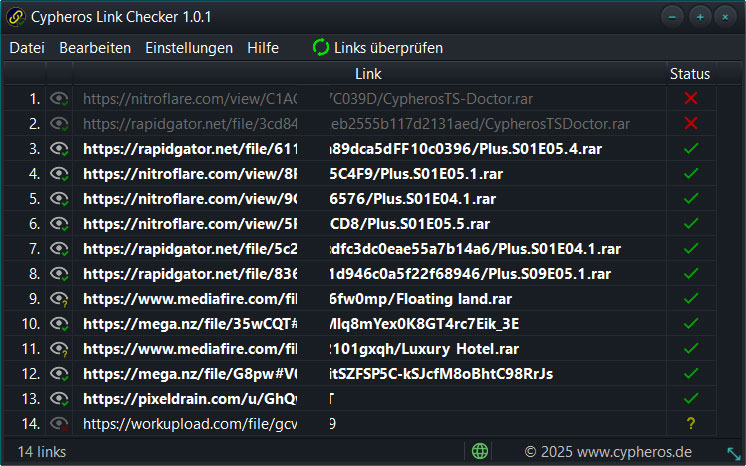Toggle the eye icon of row 6

[x=59, y=224]
